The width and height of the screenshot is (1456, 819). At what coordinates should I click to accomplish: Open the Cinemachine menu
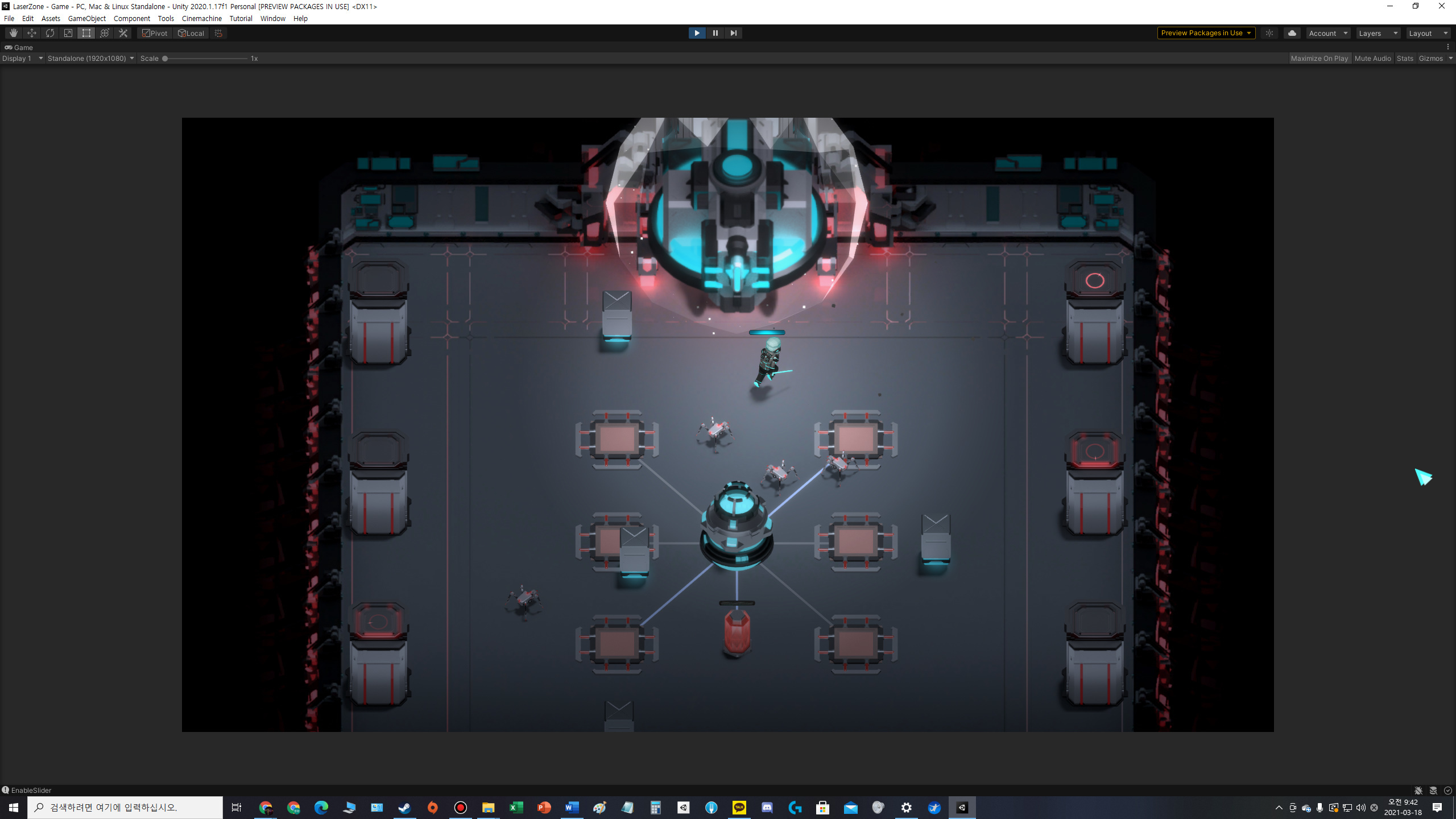coord(201,18)
